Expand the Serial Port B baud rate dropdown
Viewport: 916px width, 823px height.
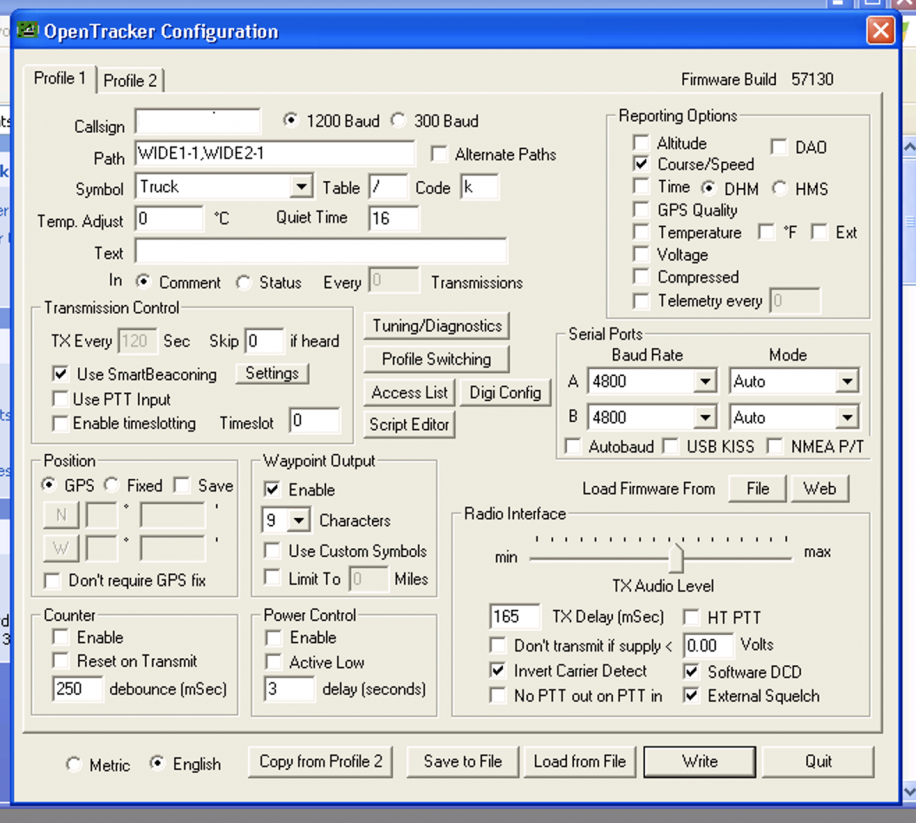(705, 418)
